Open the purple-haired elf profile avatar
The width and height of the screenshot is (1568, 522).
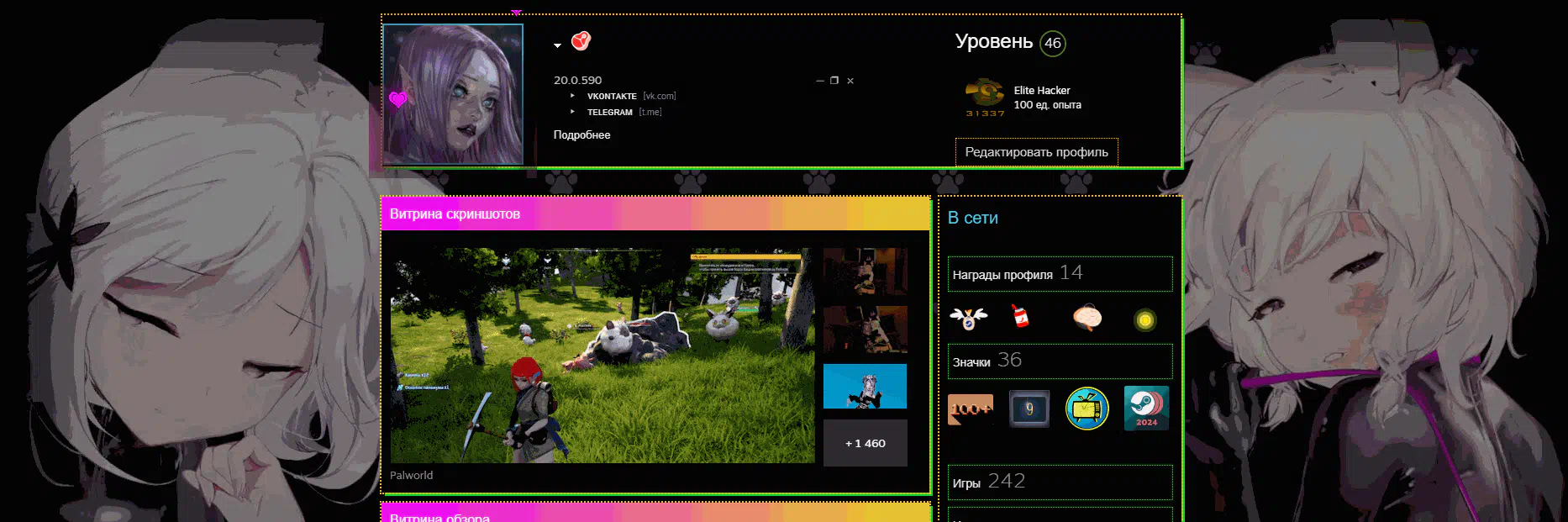453,94
